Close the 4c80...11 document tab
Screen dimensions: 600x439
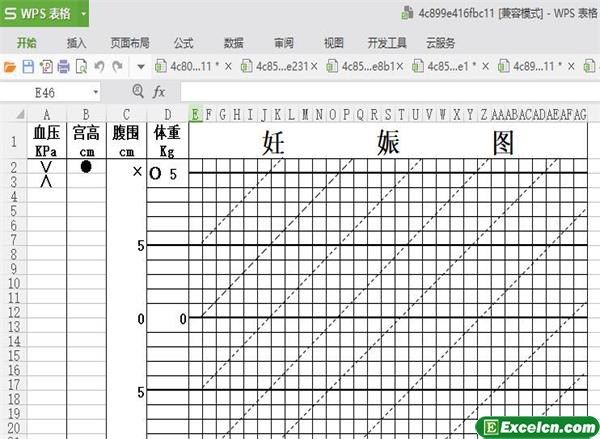[228, 67]
